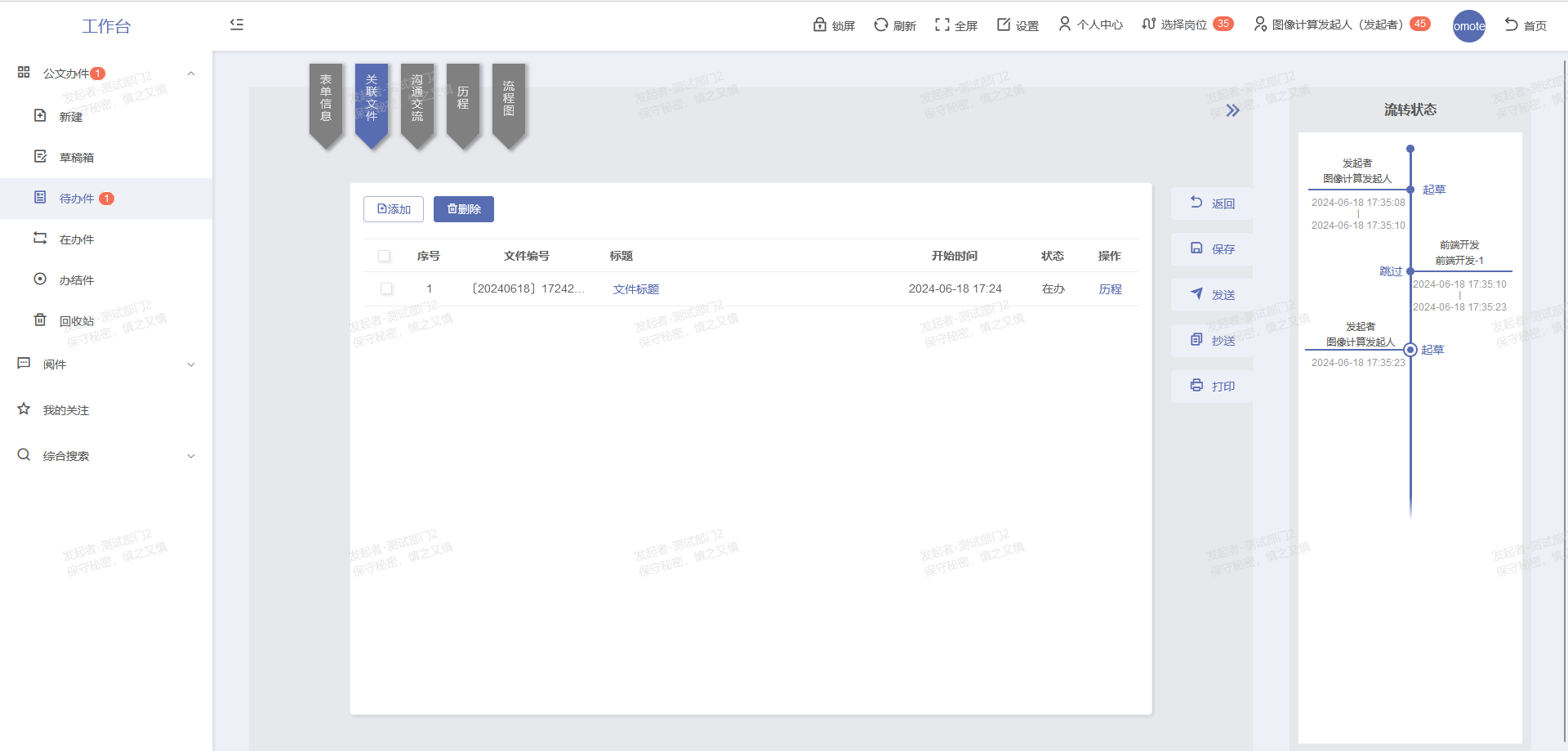Open the 历程 tab

463,105
